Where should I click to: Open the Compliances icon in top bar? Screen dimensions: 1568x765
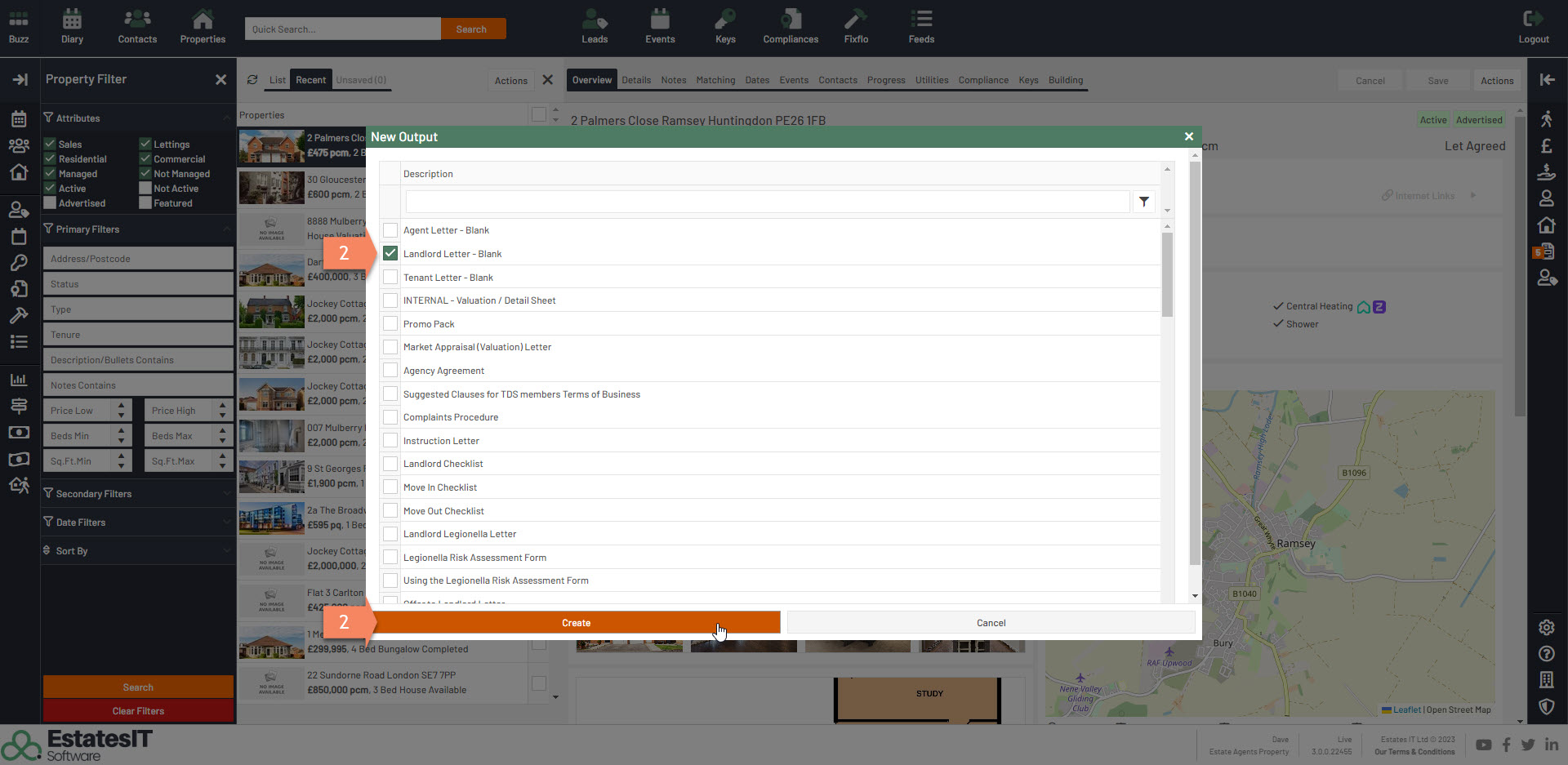tap(790, 26)
